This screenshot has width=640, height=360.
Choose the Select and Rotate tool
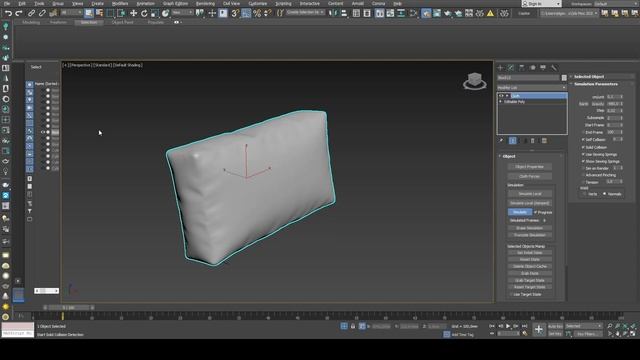(x=144, y=13)
